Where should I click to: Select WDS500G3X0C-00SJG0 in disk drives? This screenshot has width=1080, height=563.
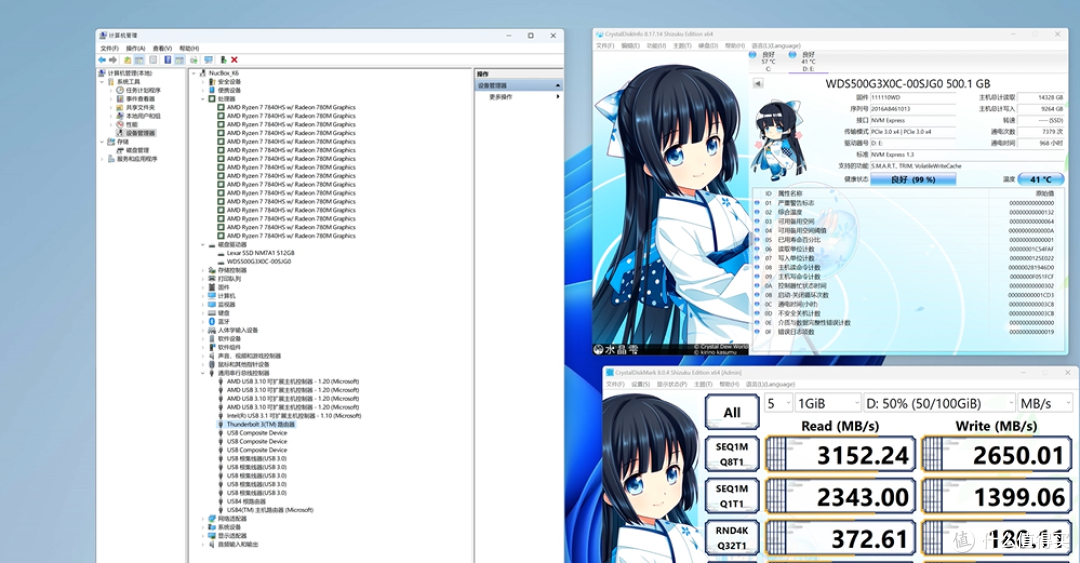tap(259, 261)
